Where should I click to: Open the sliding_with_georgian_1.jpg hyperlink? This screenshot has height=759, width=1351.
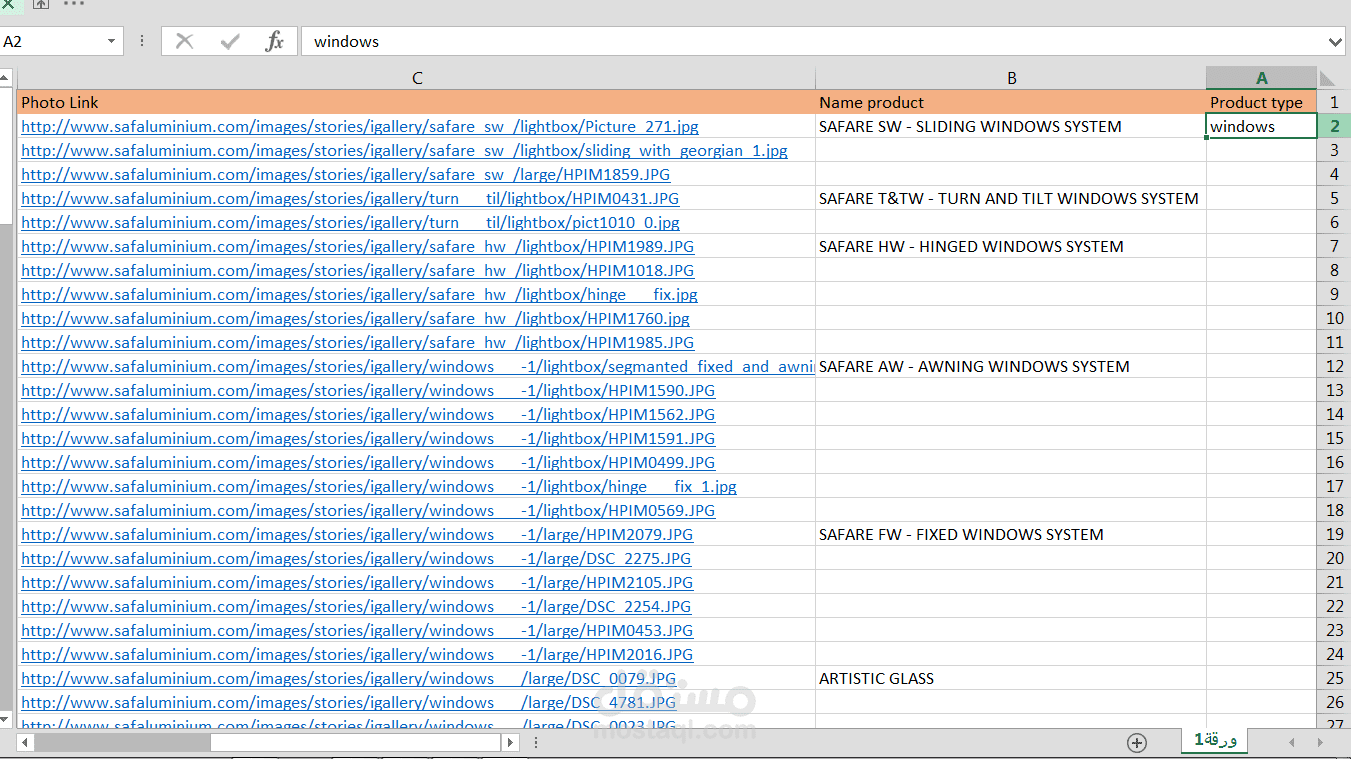[404, 150]
